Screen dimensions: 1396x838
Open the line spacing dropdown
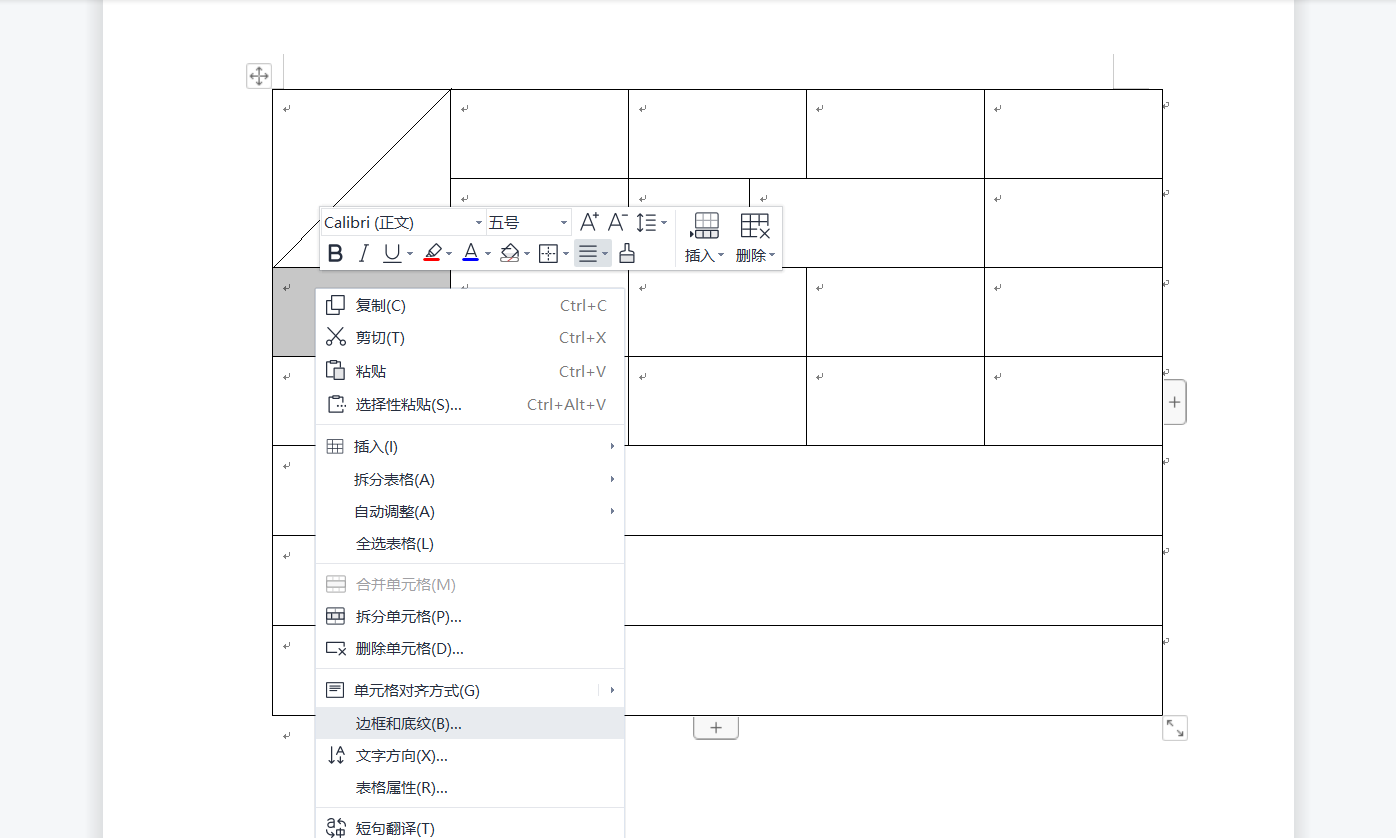pos(650,222)
